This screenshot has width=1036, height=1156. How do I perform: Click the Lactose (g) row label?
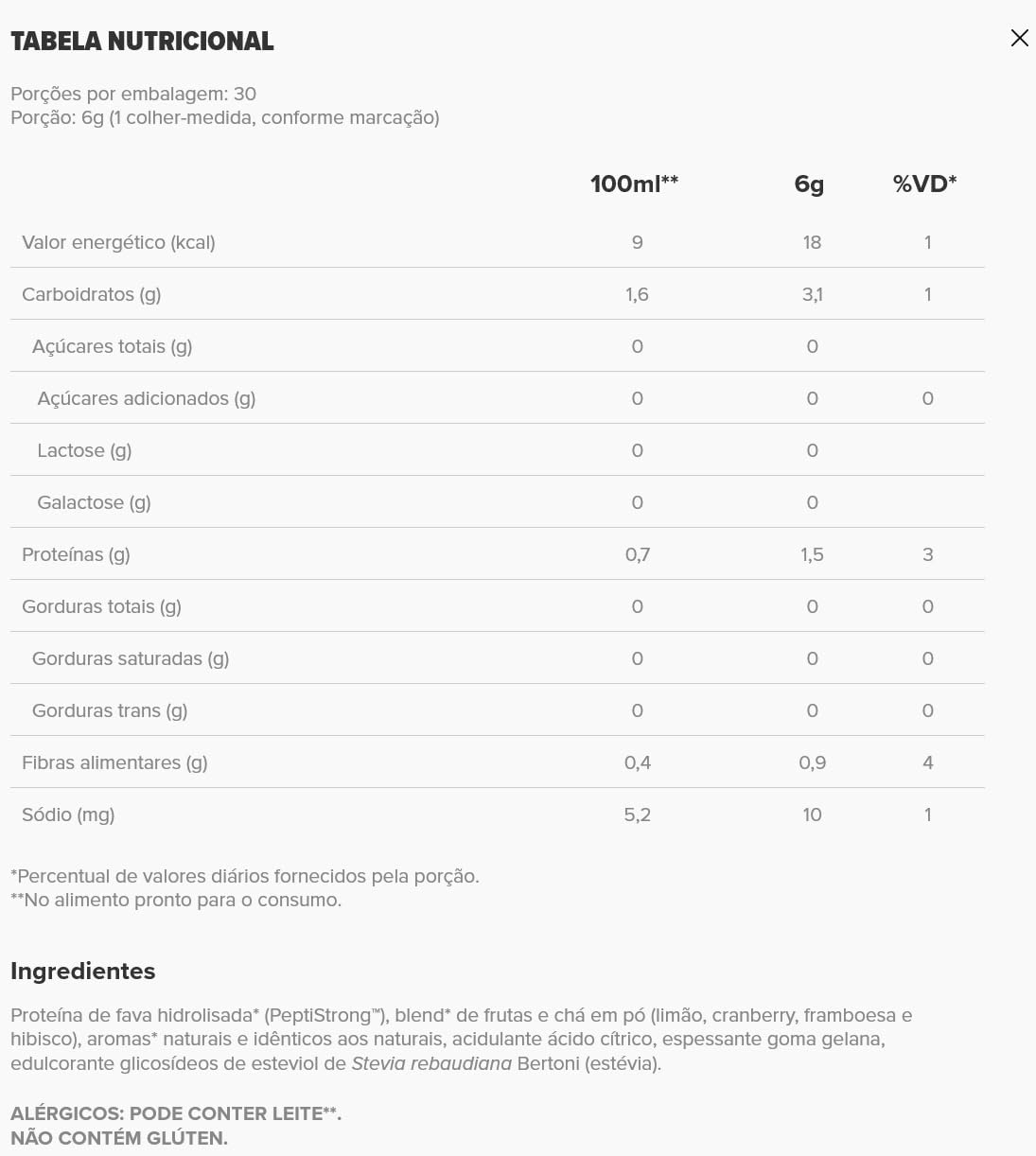click(84, 450)
